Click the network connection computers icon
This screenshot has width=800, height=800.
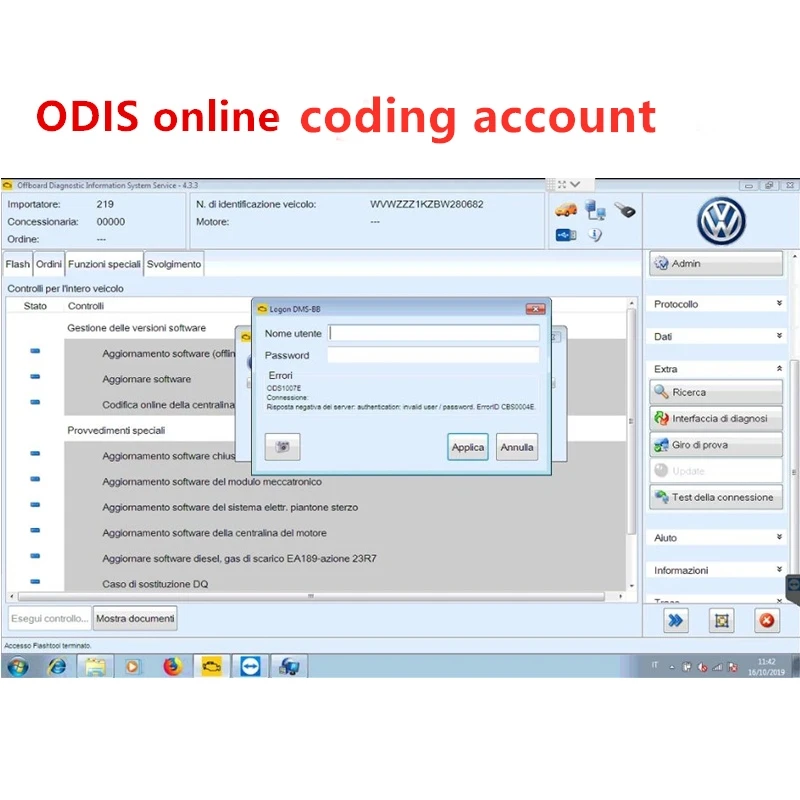(x=595, y=210)
